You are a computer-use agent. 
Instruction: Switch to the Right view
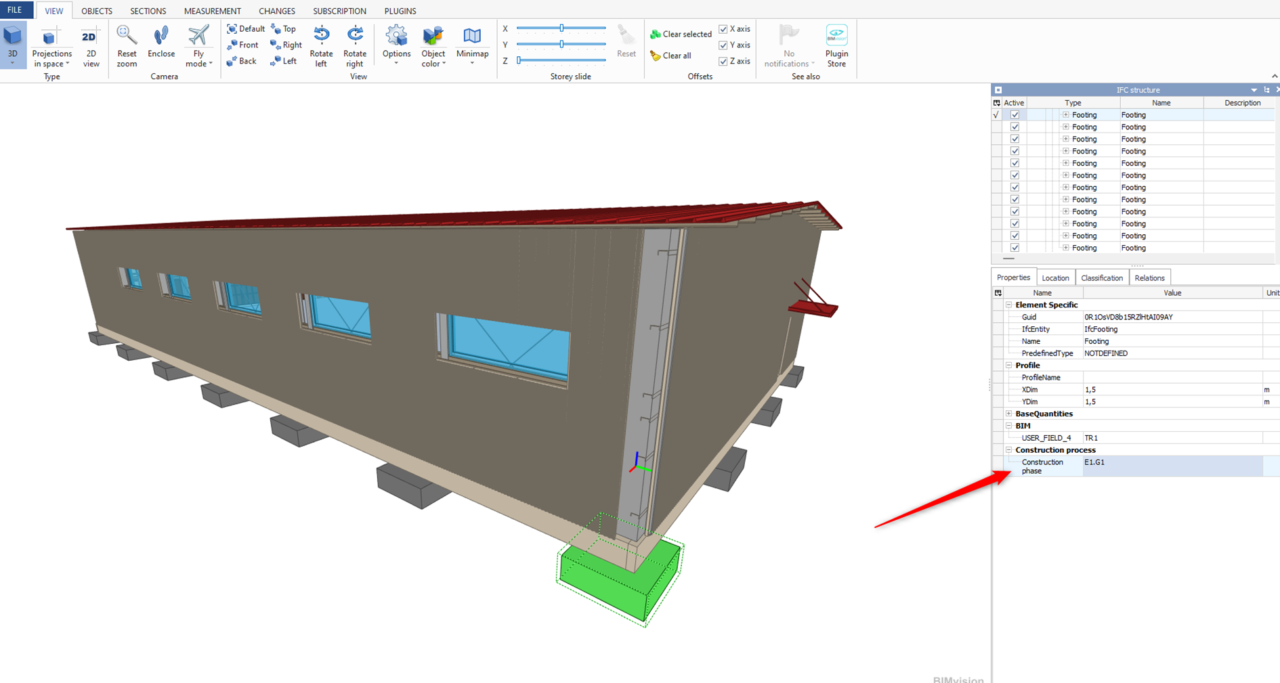tap(286, 45)
